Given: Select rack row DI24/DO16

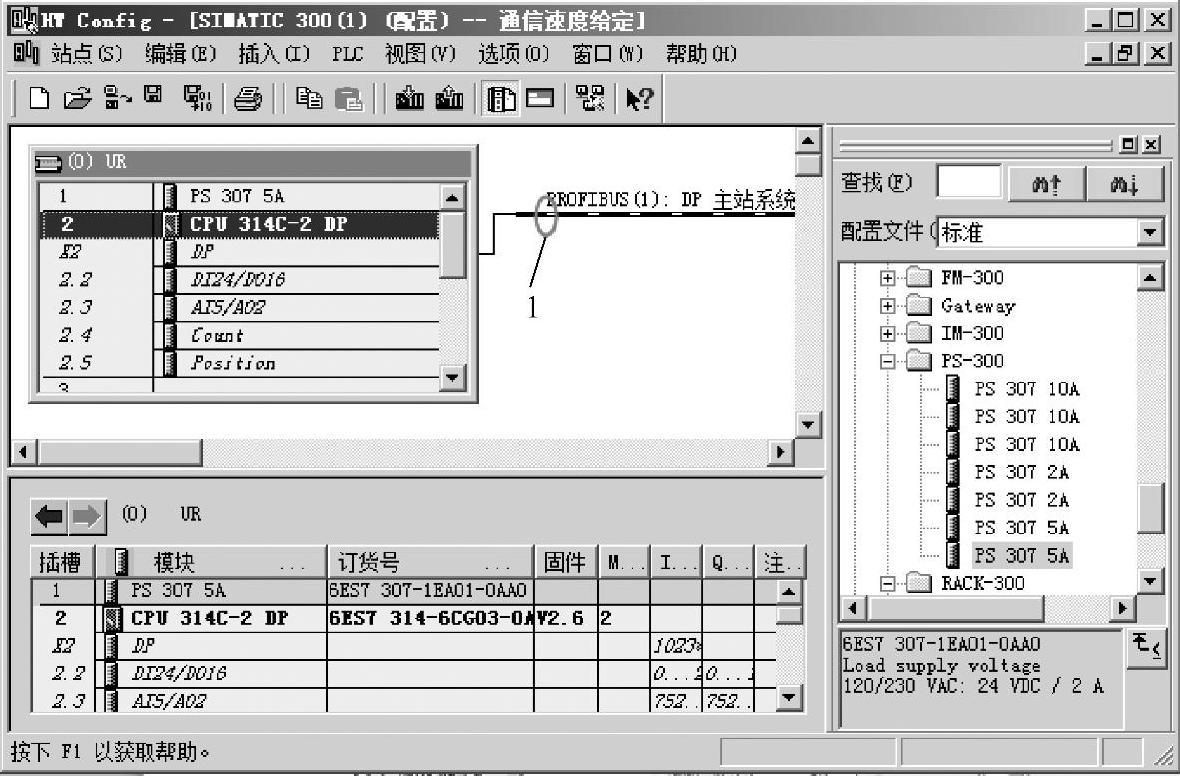Looking at the screenshot, I should (x=239, y=280).
